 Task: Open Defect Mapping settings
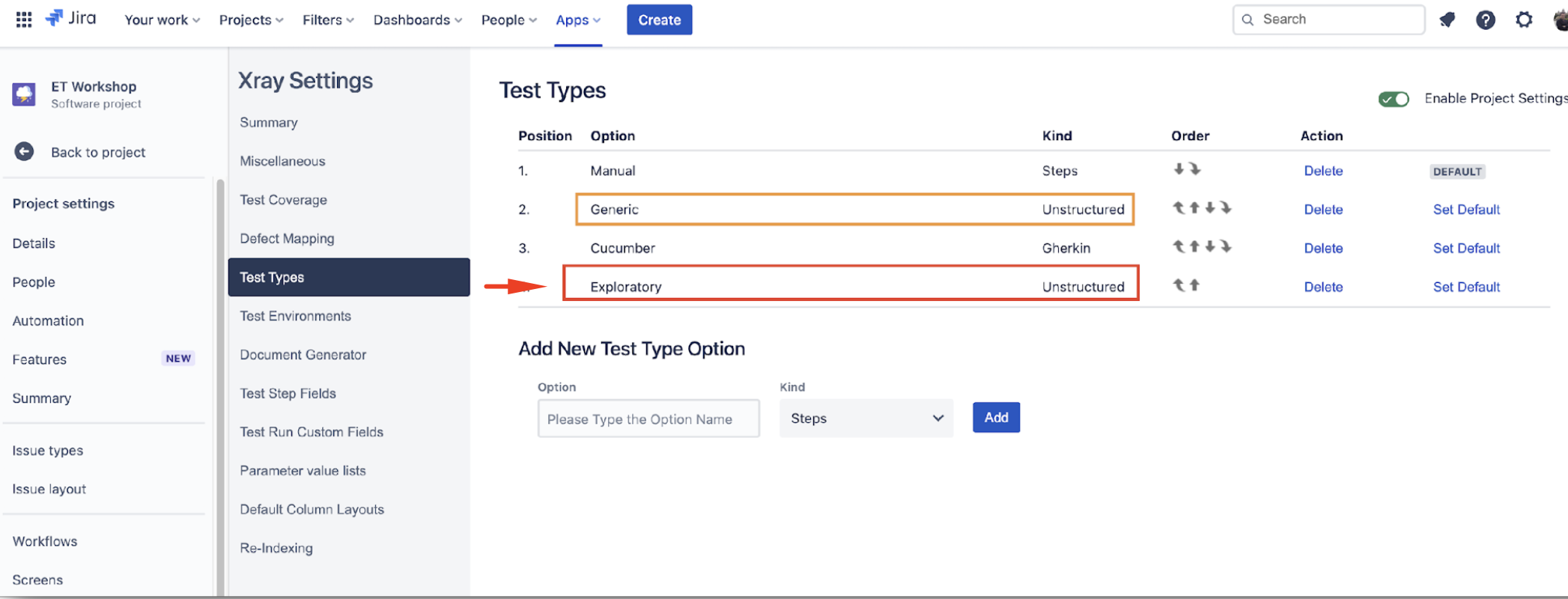(x=287, y=239)
